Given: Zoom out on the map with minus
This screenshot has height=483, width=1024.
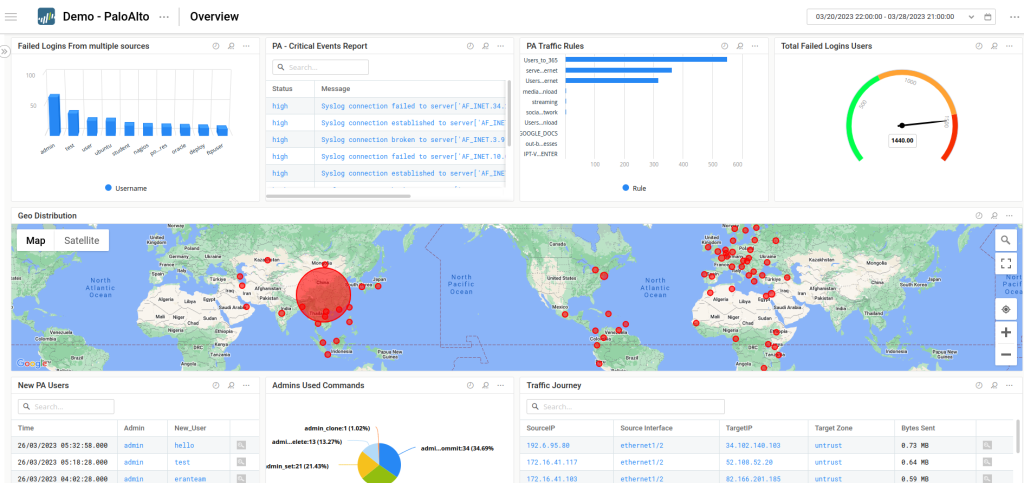Looking at the screenshot, I should click(1006, 354).
